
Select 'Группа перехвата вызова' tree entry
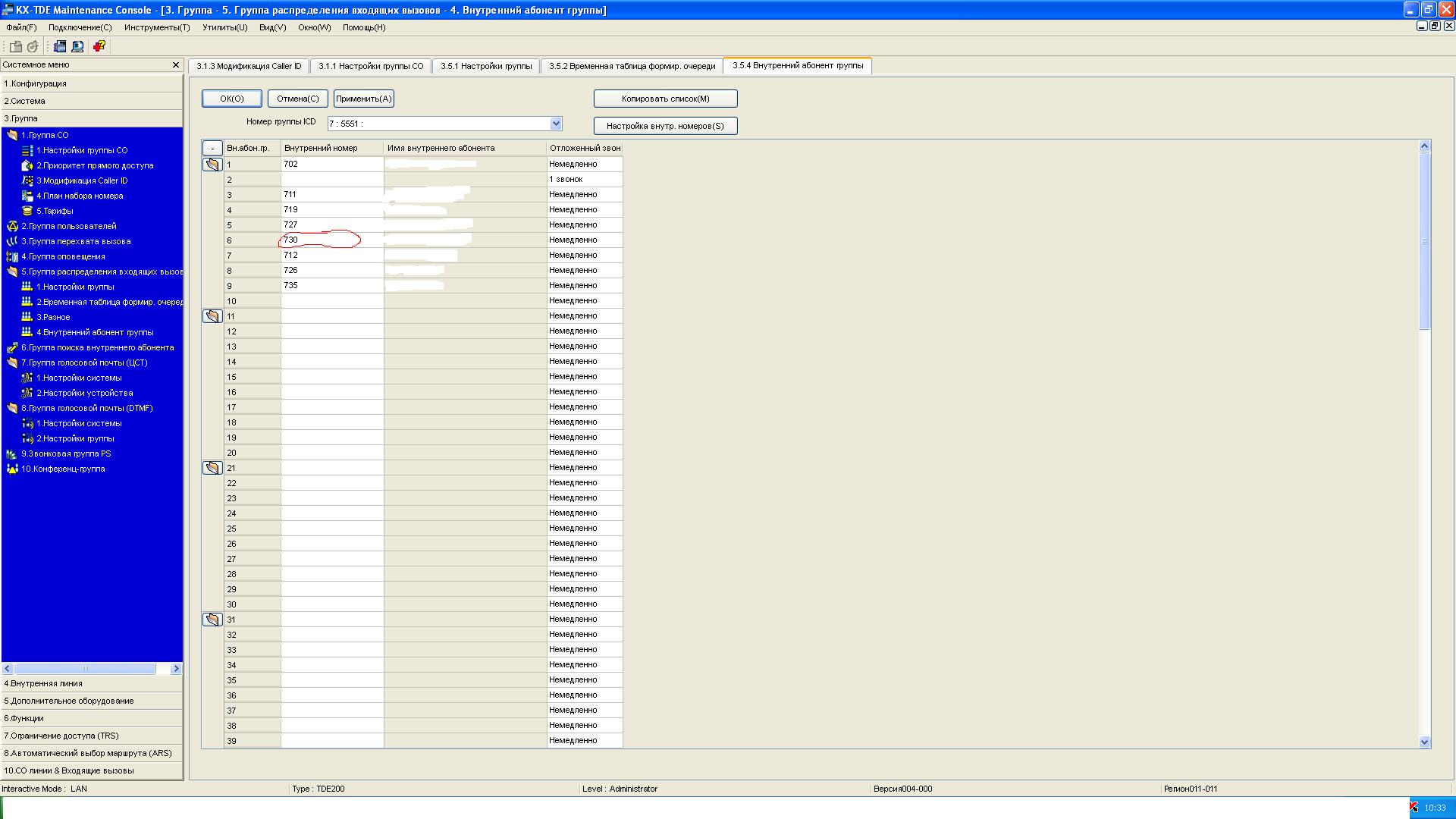tap(76, 241)
